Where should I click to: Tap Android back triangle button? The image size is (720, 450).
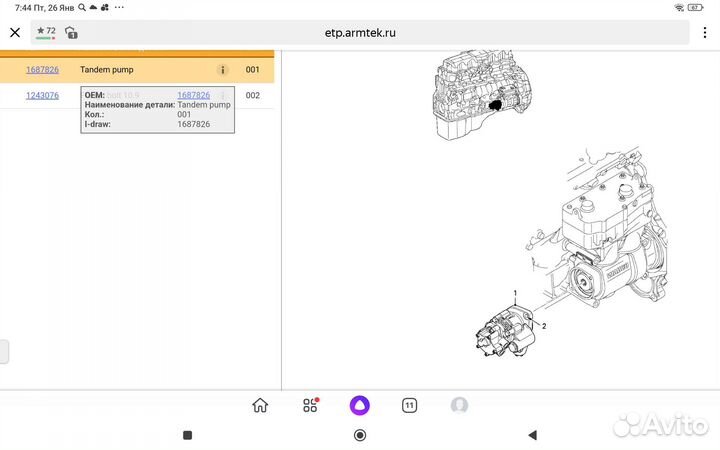point(533,435)
